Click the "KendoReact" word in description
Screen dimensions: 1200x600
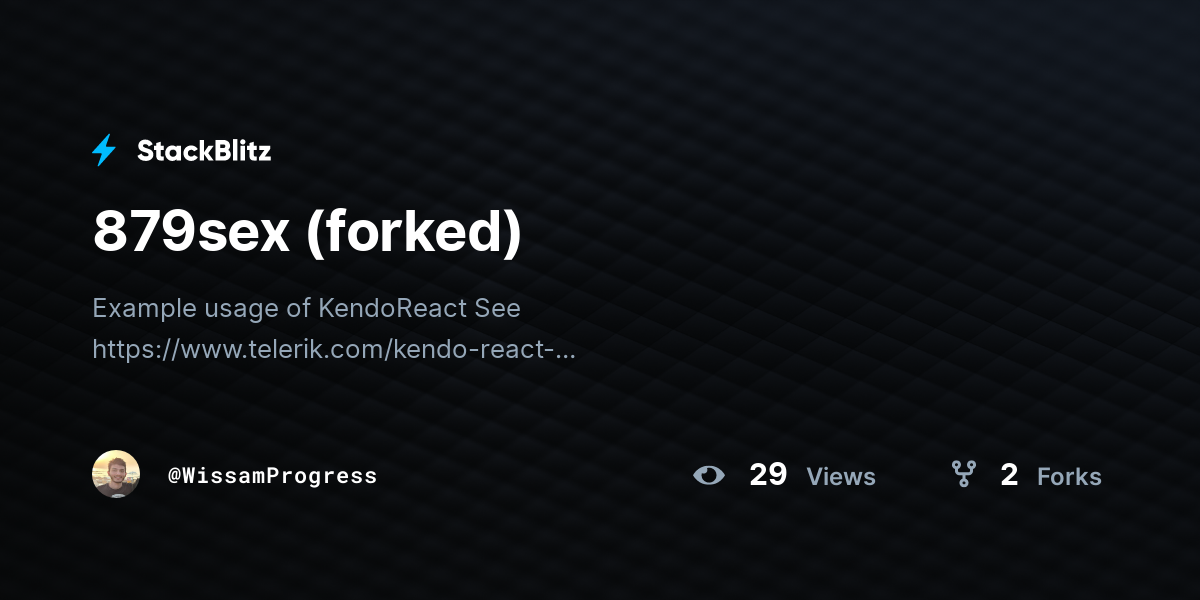393,308
